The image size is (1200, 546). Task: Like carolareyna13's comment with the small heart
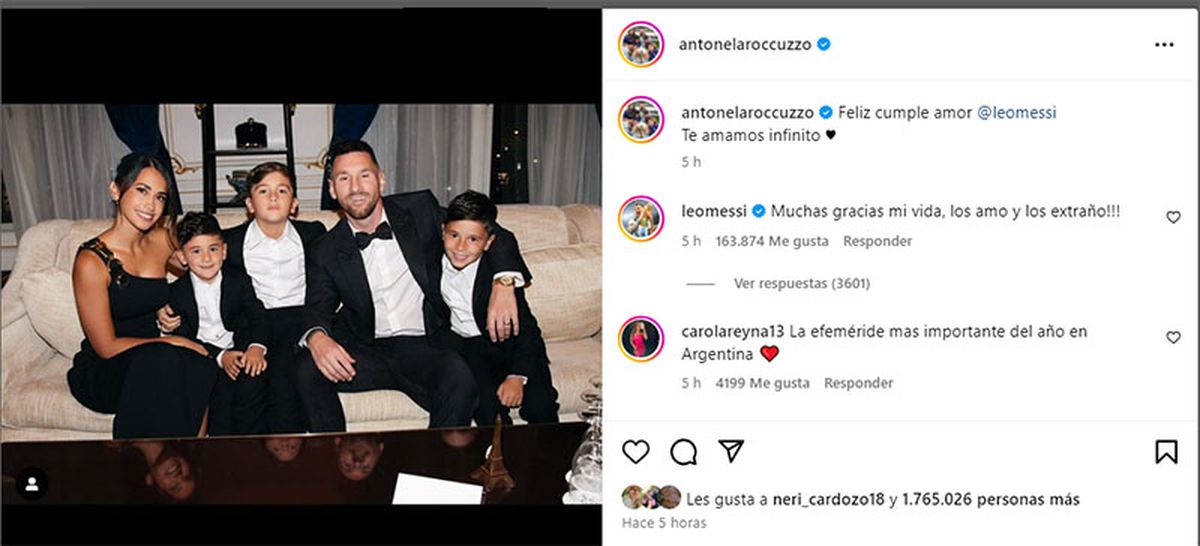(x=1173, y=338)
